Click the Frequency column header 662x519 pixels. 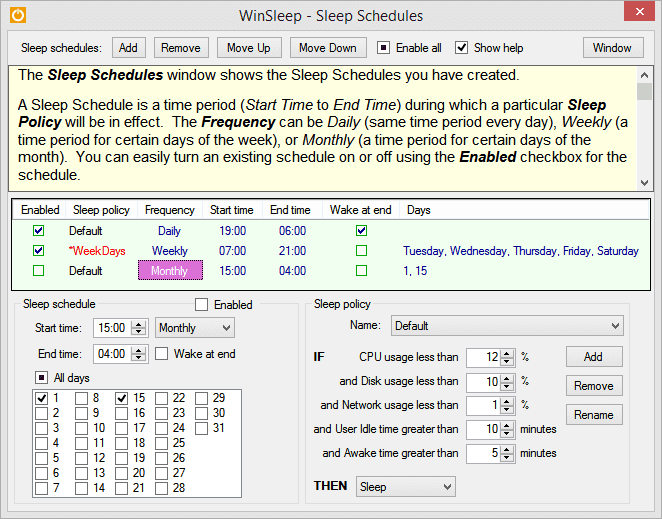pos(170,210)
